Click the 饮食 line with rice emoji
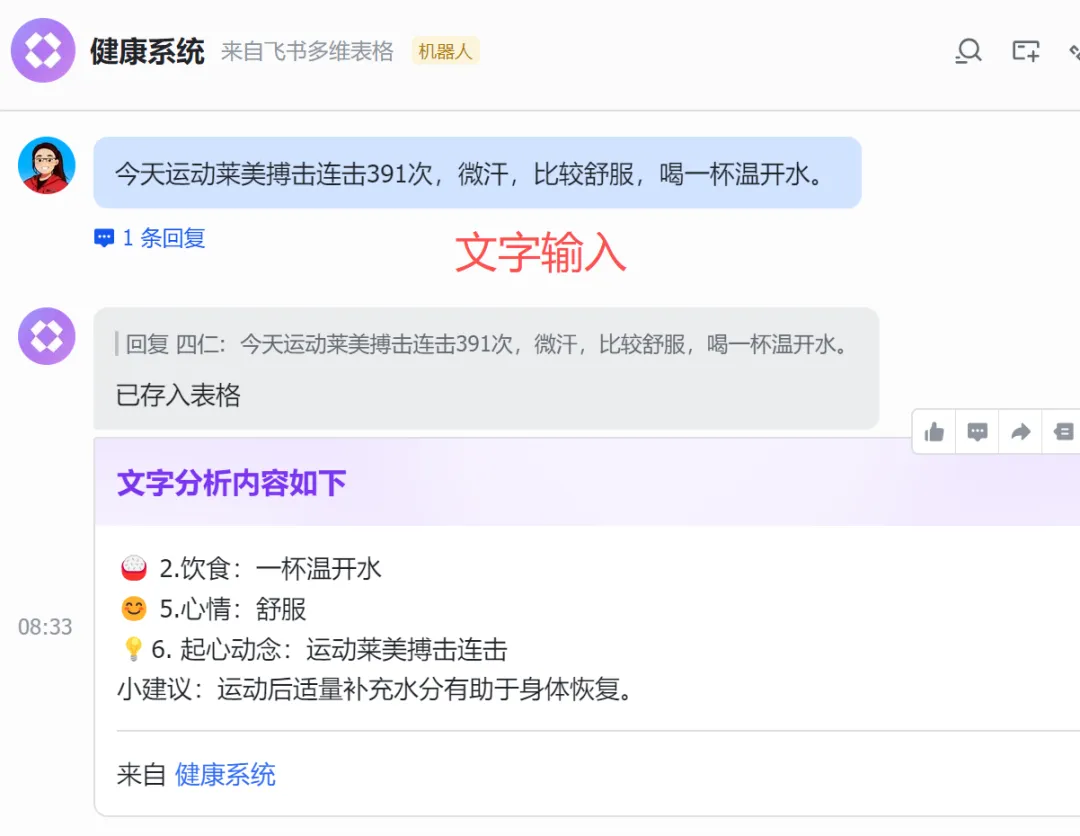 [x=251, y=569]
